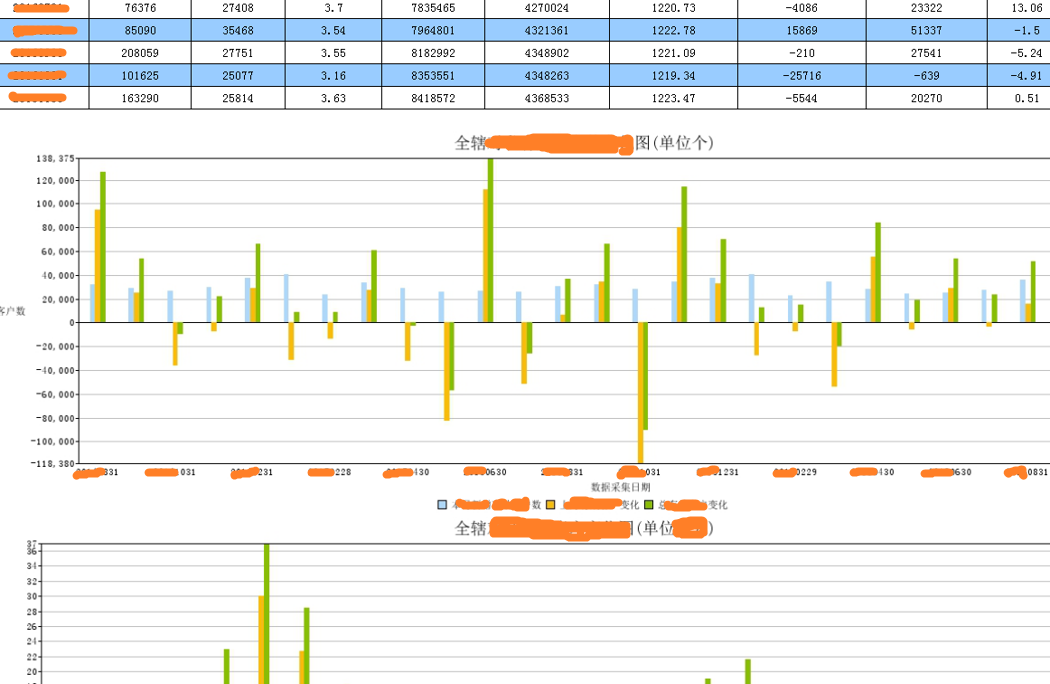Screen dimensions: 1050x684
Task: Select table cell showing 208059
Action: pyautogui.click(x=139, y=52)
